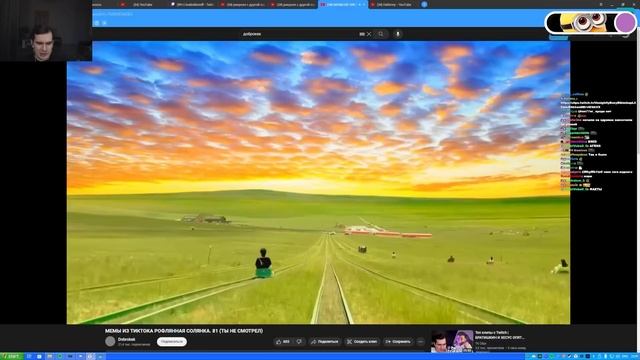Clear the search field with the X icon
The width and height of the screenshot is (640, 360).
pyautogui.click(x=369, y=34)
